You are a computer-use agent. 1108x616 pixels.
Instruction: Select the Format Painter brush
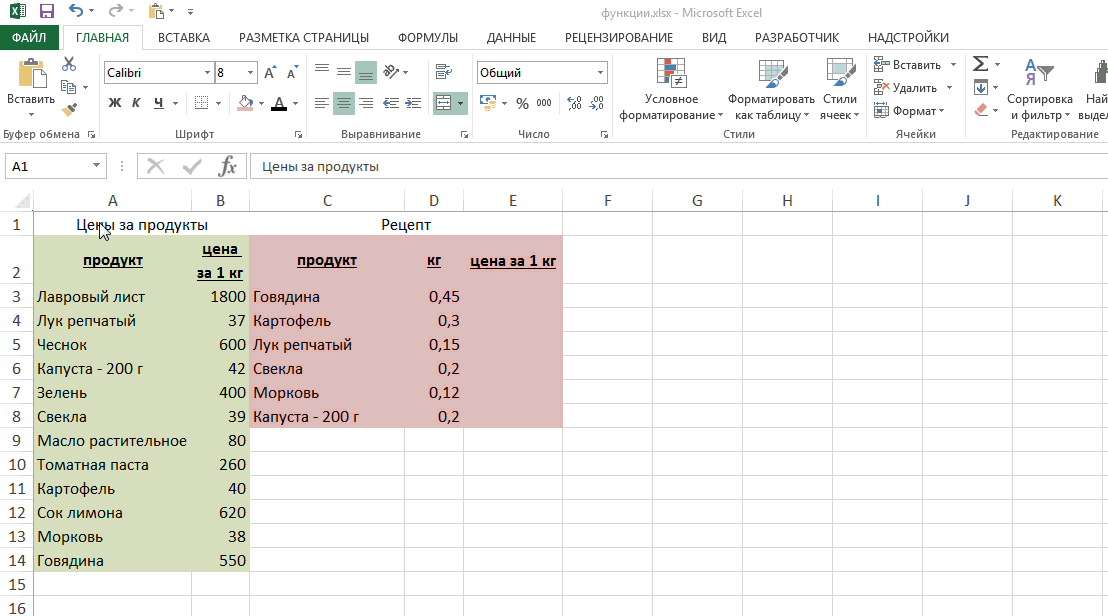[69, 110]
